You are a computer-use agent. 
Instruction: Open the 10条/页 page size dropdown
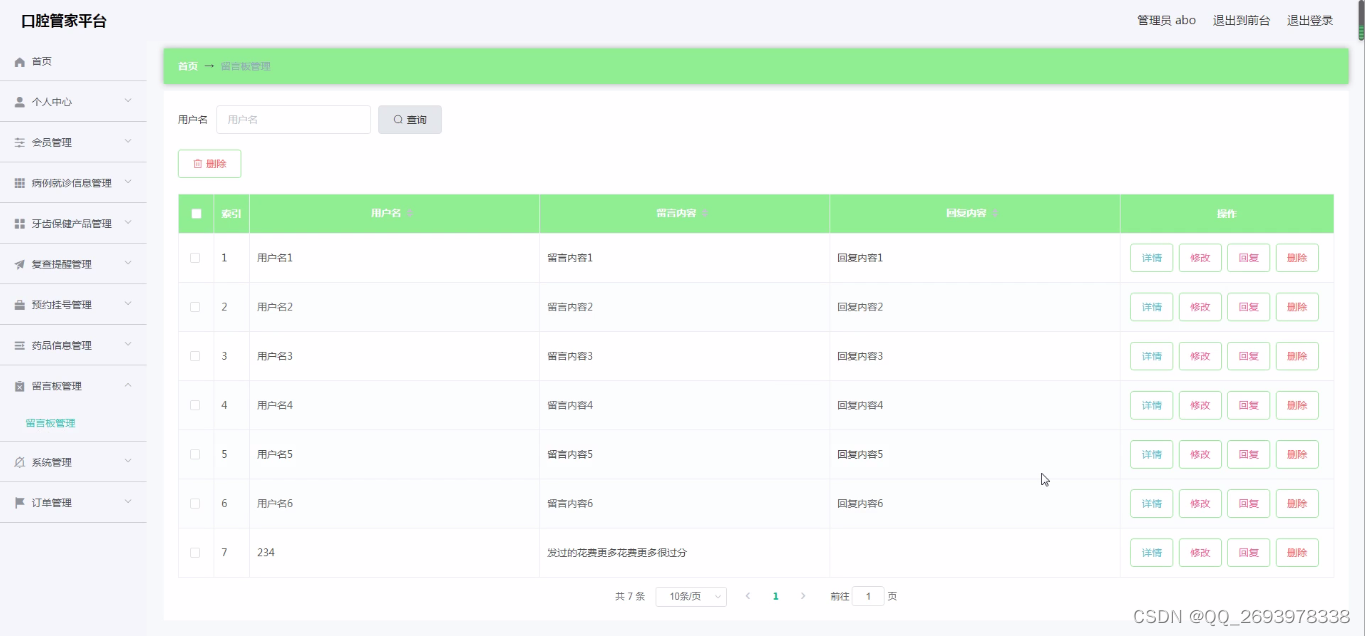691,597
